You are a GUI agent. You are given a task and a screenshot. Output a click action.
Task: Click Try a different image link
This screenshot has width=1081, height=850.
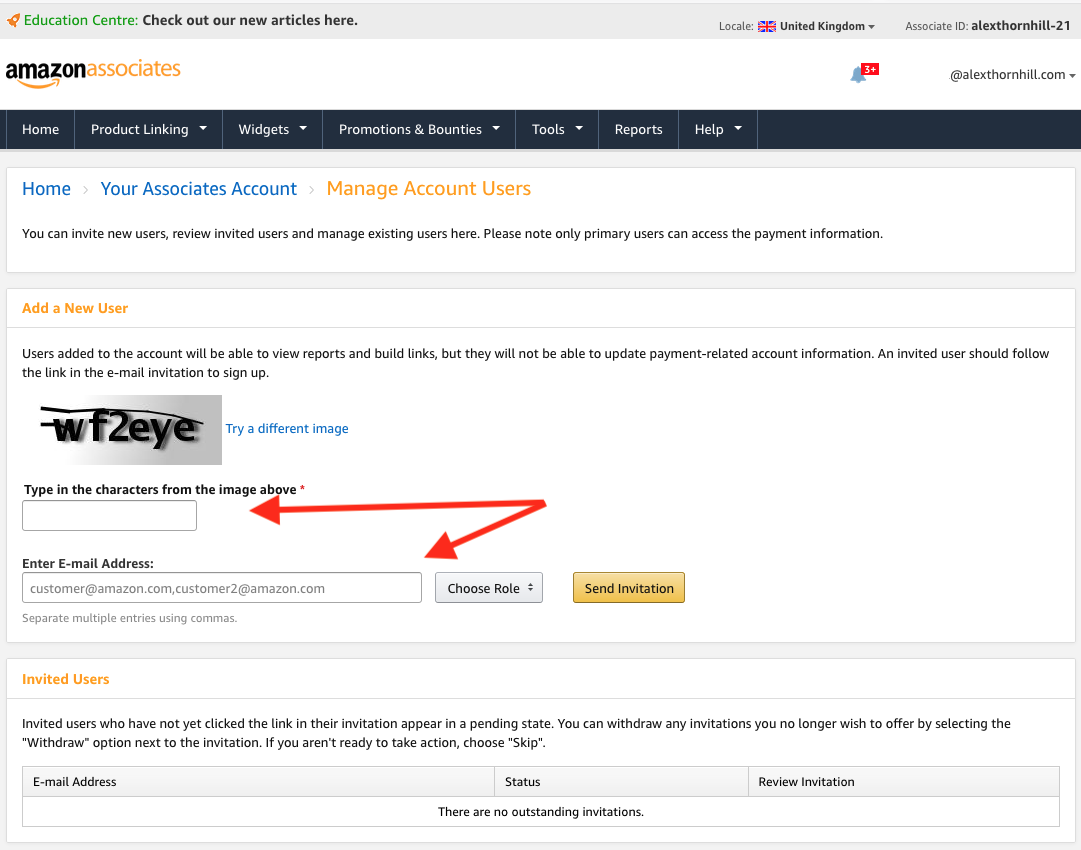click(287, 428)
